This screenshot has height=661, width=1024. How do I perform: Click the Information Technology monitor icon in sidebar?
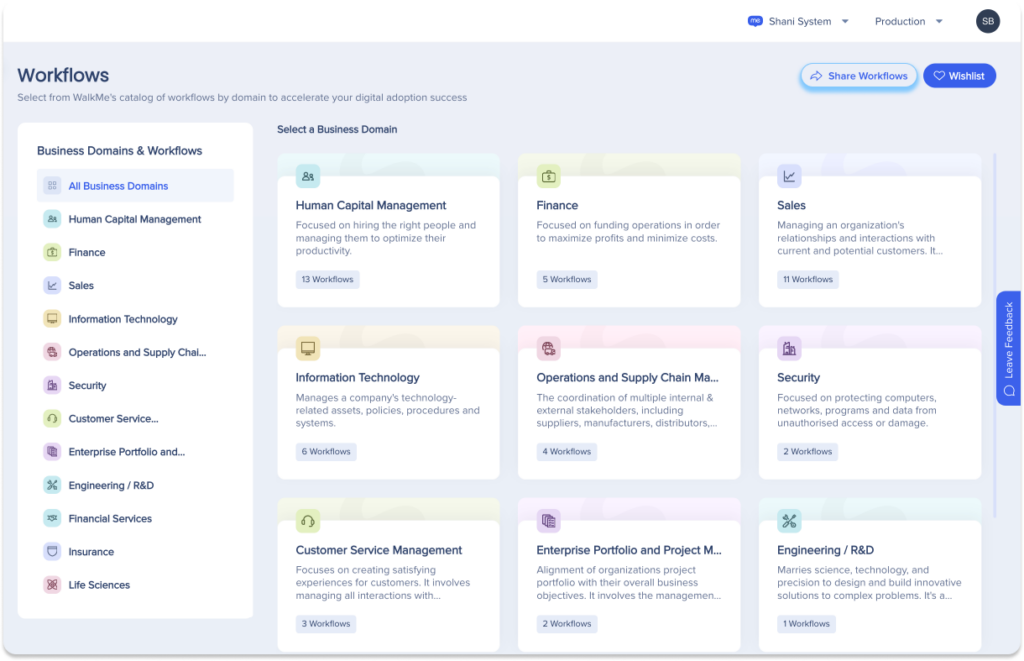pyautogui.click(x=53, y=318)
